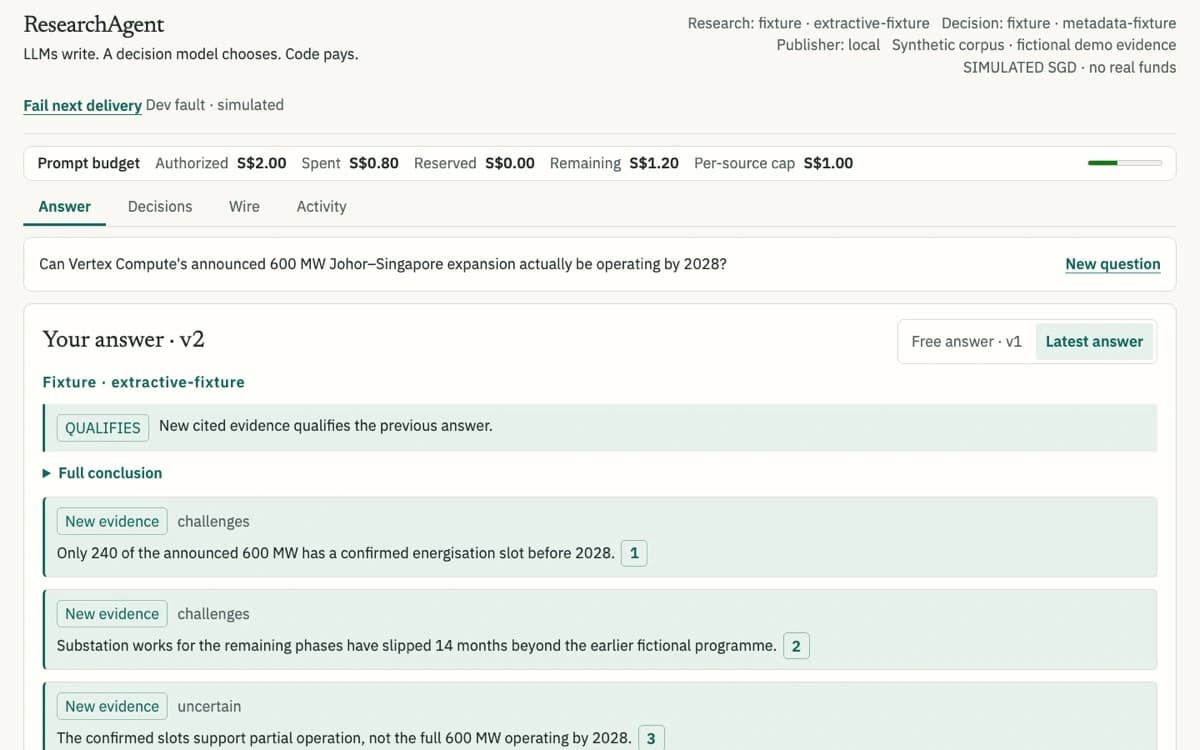Screen dimensions: 1200x750
Task: Click the Only 240 of 600 MW statement
Action: [336, 553]
